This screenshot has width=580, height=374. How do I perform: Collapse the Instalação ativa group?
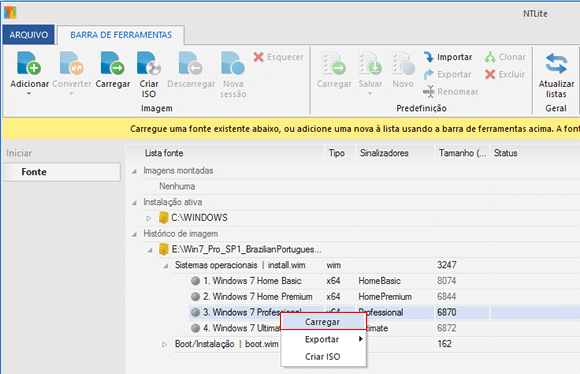click(134, 203)
